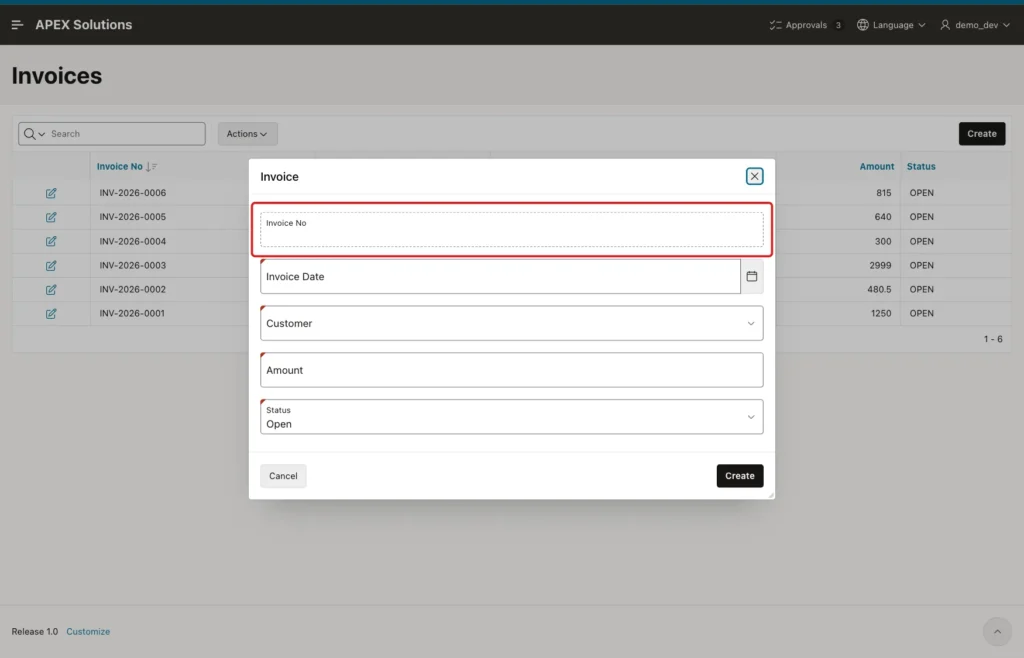Open the Status dropdown showing Open
This screenshot has width=1024, height=658.
tap(511, 417)
